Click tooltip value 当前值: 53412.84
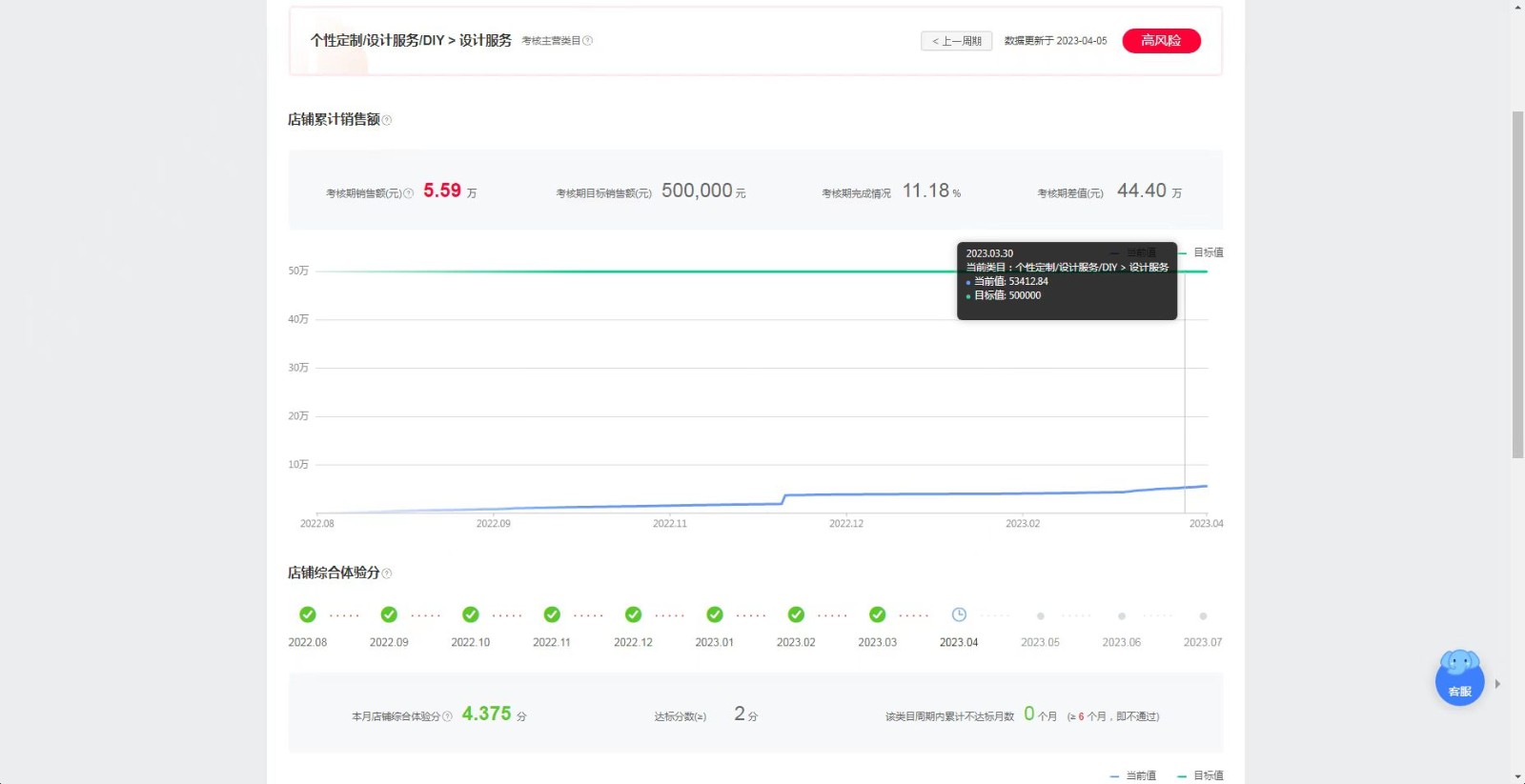Image resolution: width=1525 pixels, height=784 pixels. 1010,282
